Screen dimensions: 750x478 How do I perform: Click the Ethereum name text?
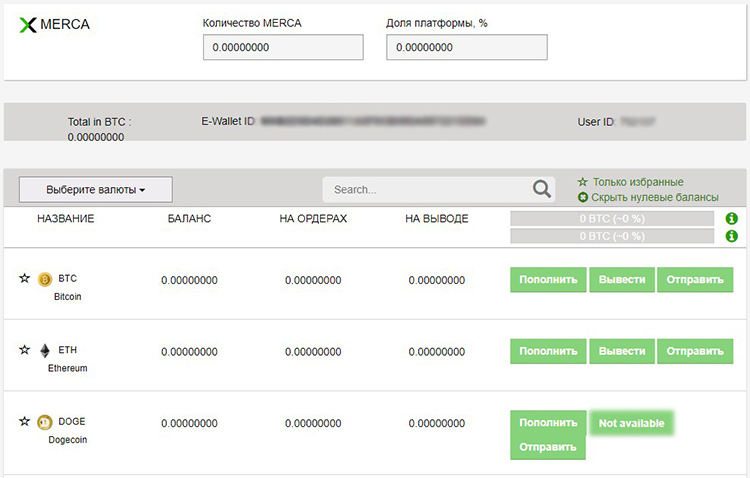point(67,368)
